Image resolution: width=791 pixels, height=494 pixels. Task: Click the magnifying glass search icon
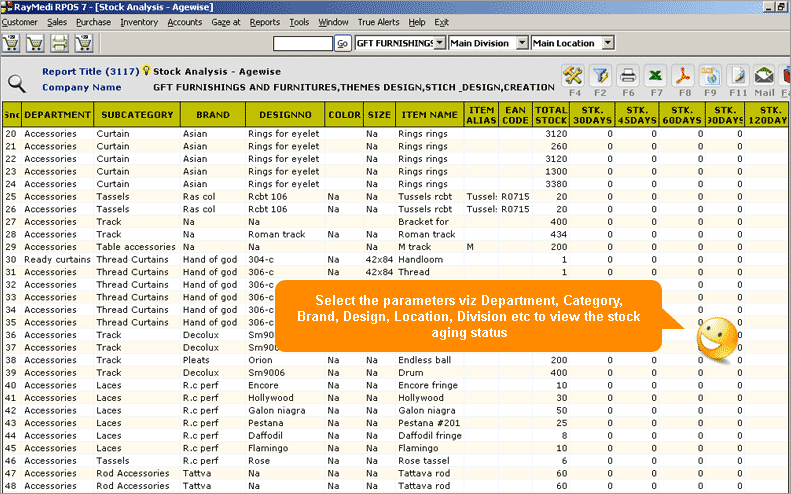pyautogui.click(x=17, y=84)
